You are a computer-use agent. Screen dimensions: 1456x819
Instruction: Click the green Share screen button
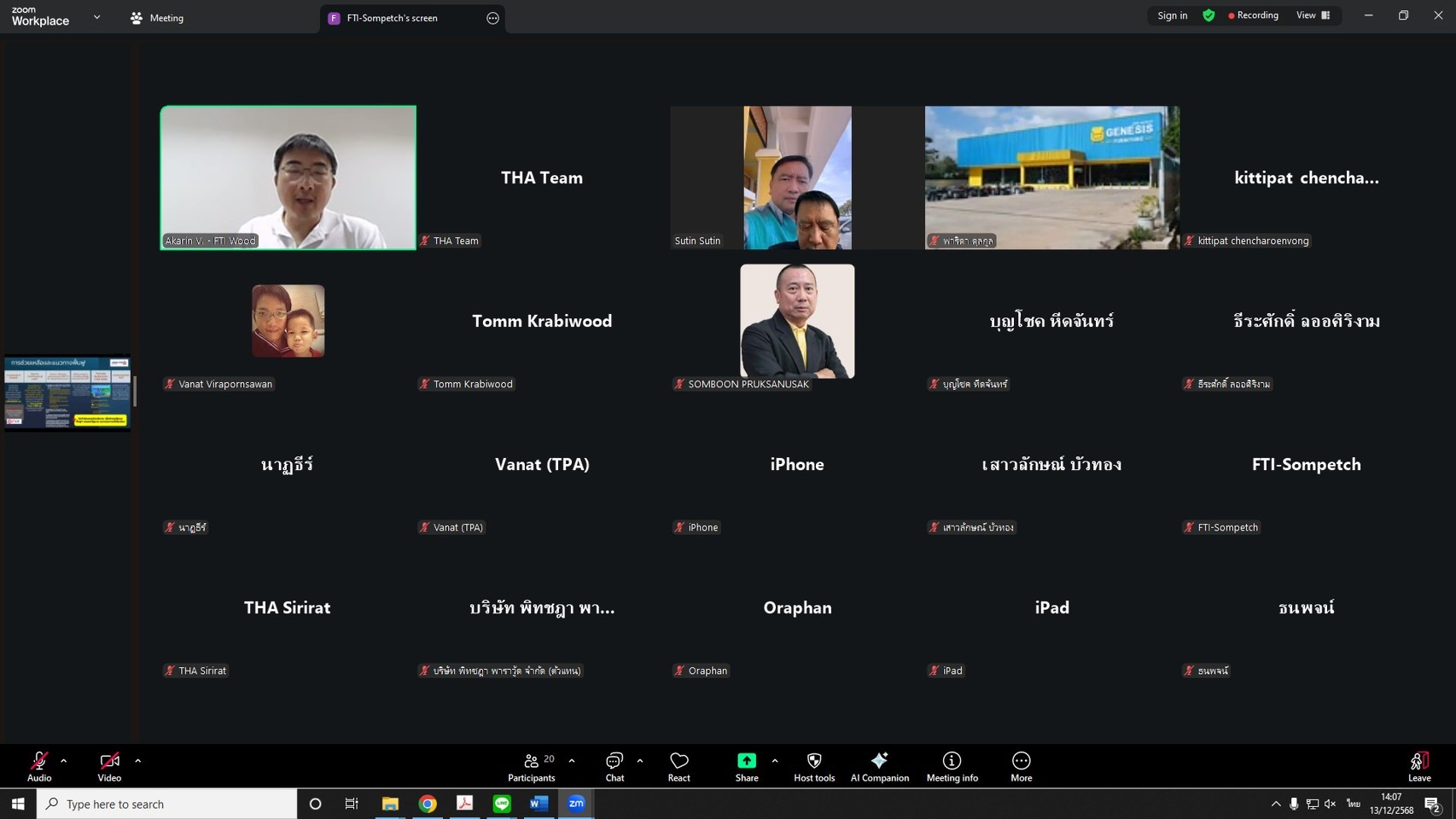pyautogui.click(x=746, y=766)
